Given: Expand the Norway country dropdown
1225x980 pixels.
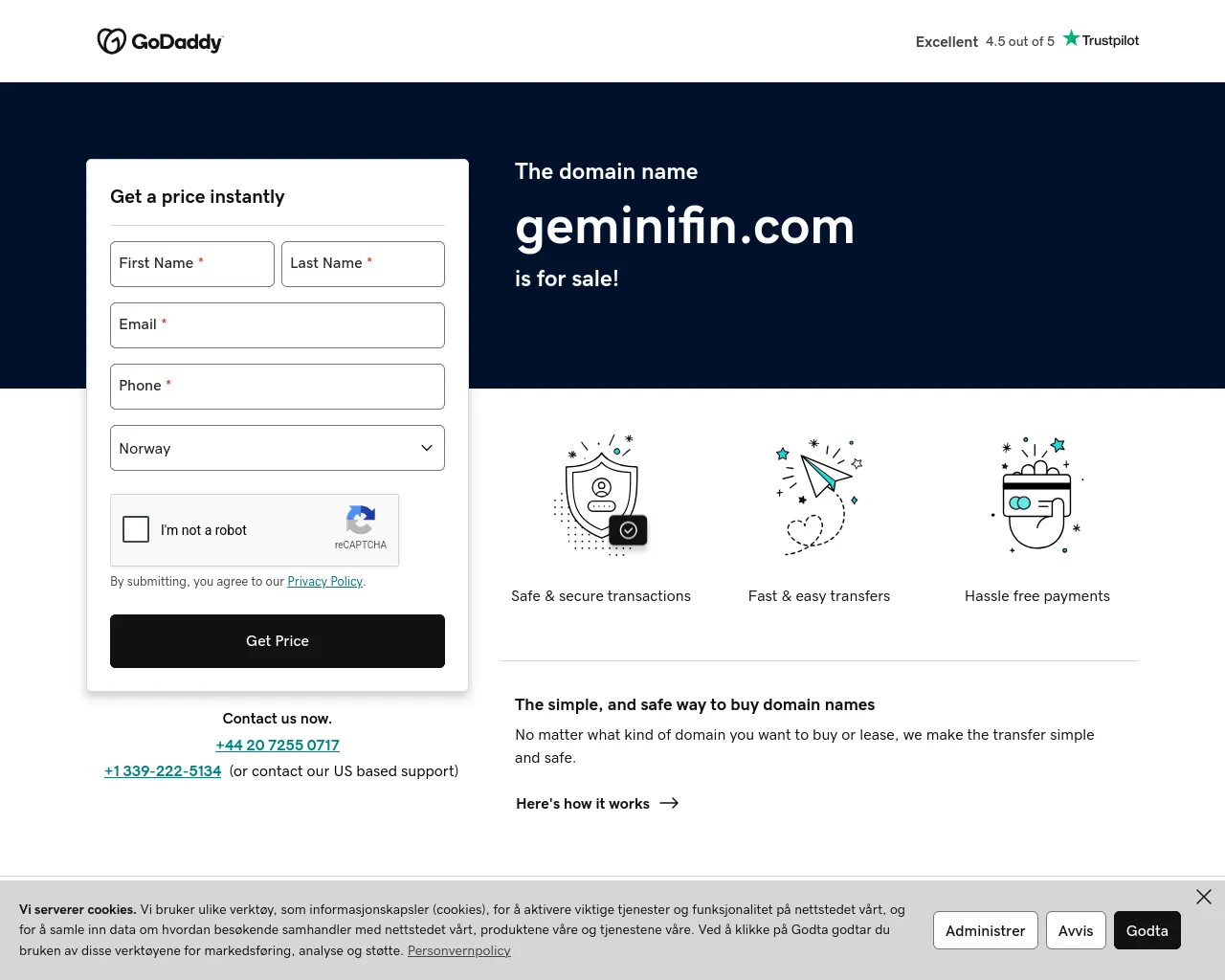Looking at the screenshot, I should (278, 448).
